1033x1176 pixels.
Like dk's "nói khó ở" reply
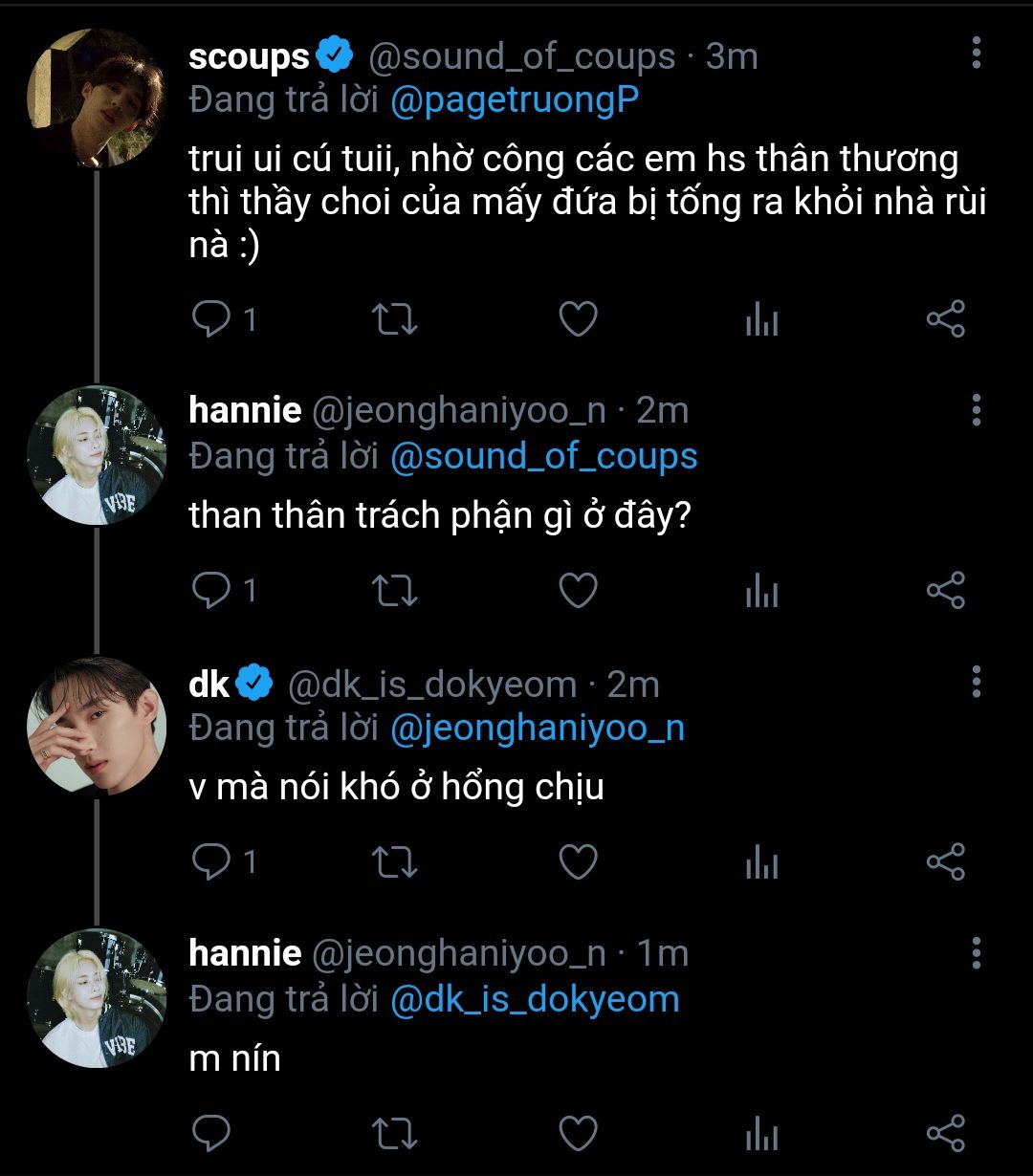pyautogui.click(x=578, y=862)
